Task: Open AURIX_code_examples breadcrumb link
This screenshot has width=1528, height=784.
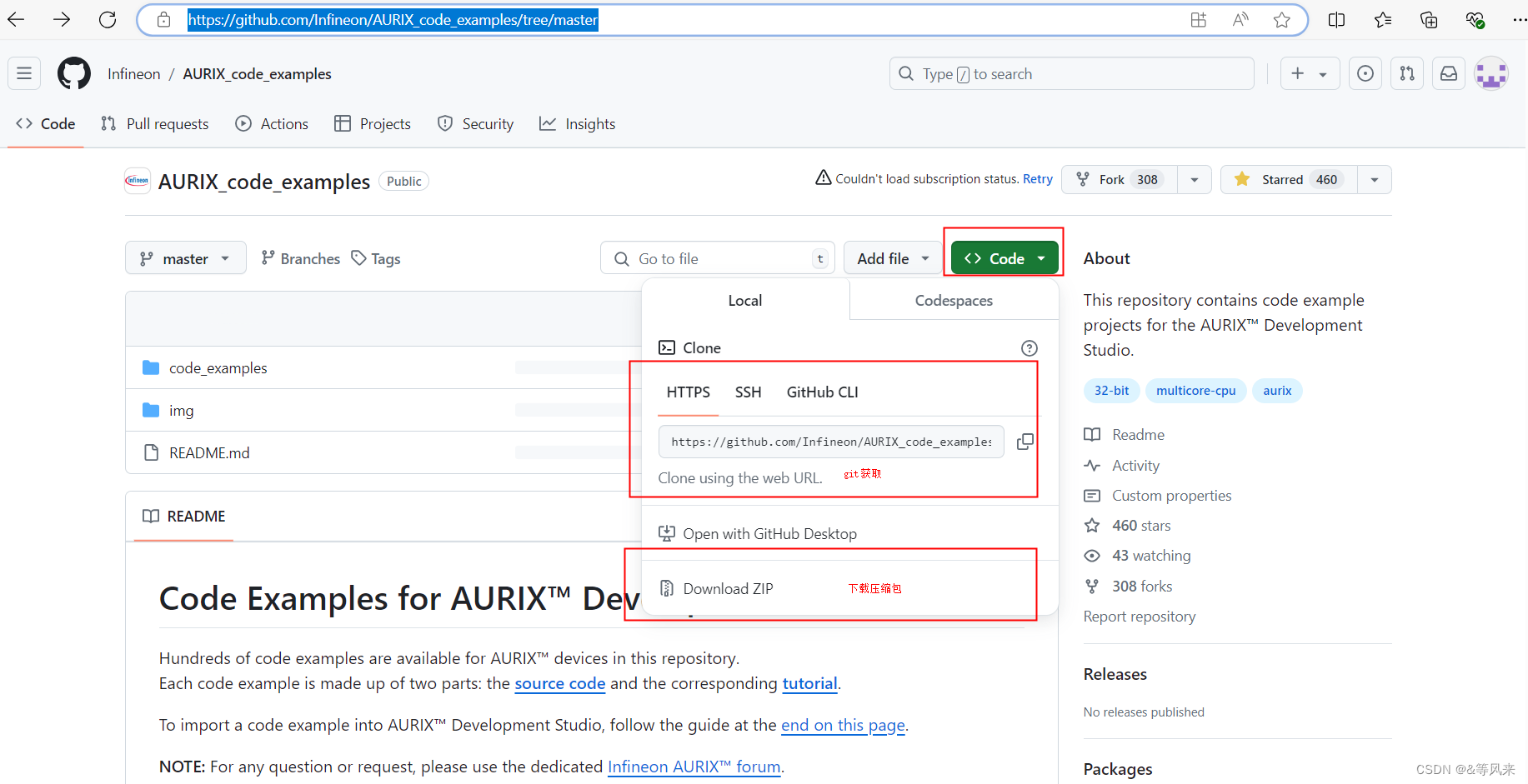Action: click(x=257, y=74)
